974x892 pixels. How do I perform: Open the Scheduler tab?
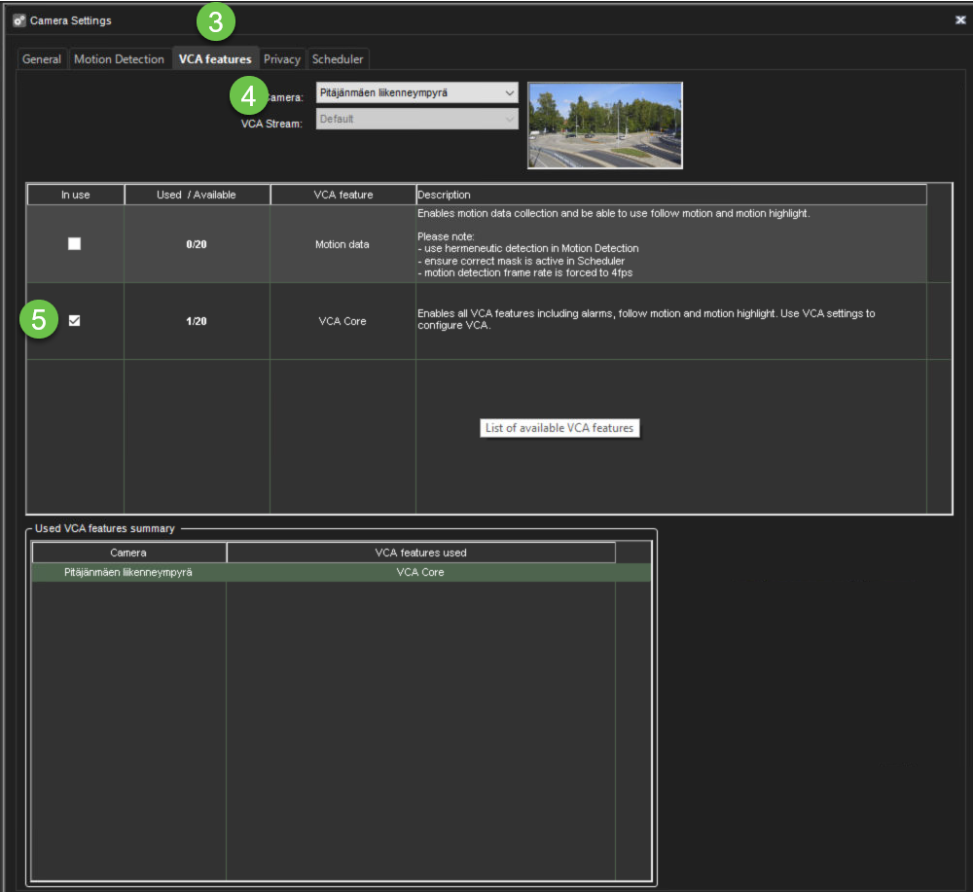click(x=338, y=59)
